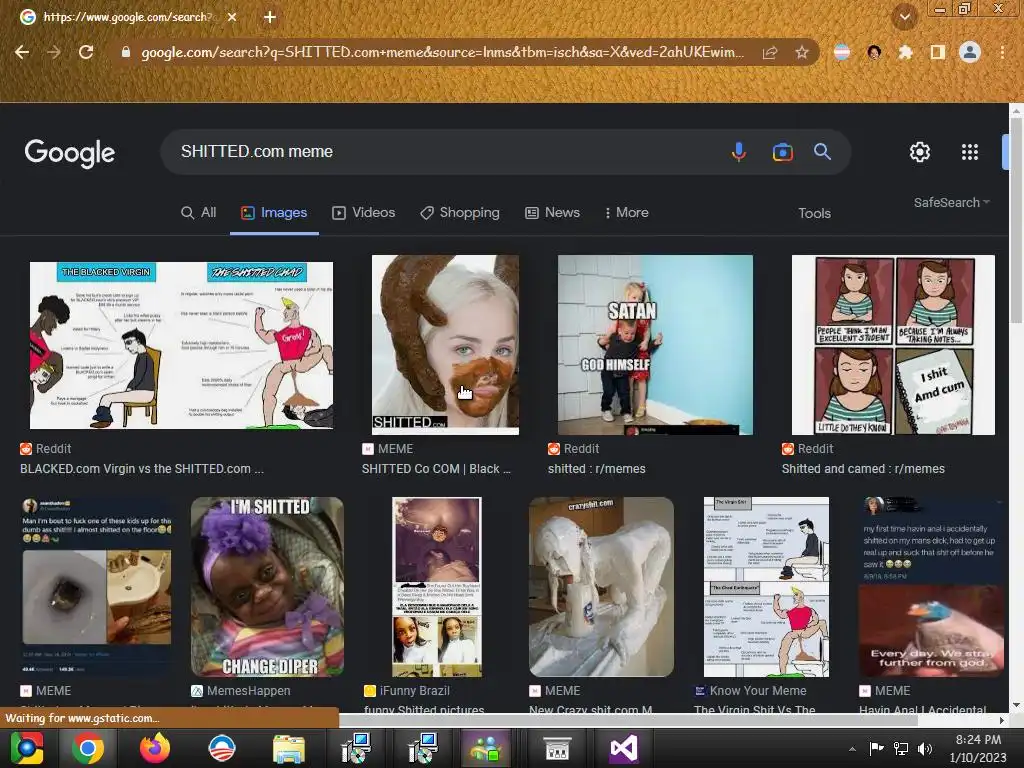
Task: Open the Extensions puzzle icon
Action: click(905, 52)
